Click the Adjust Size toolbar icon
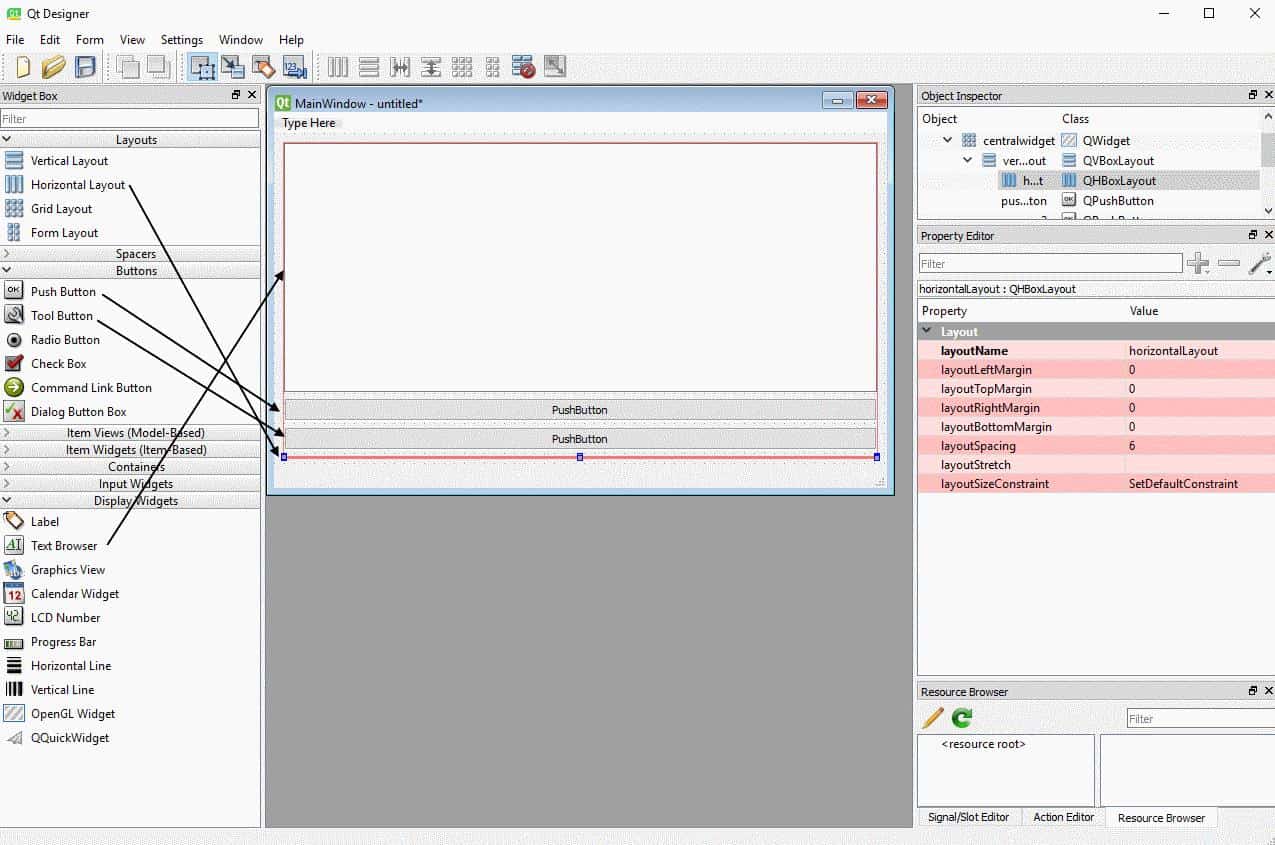 [554, 67]
